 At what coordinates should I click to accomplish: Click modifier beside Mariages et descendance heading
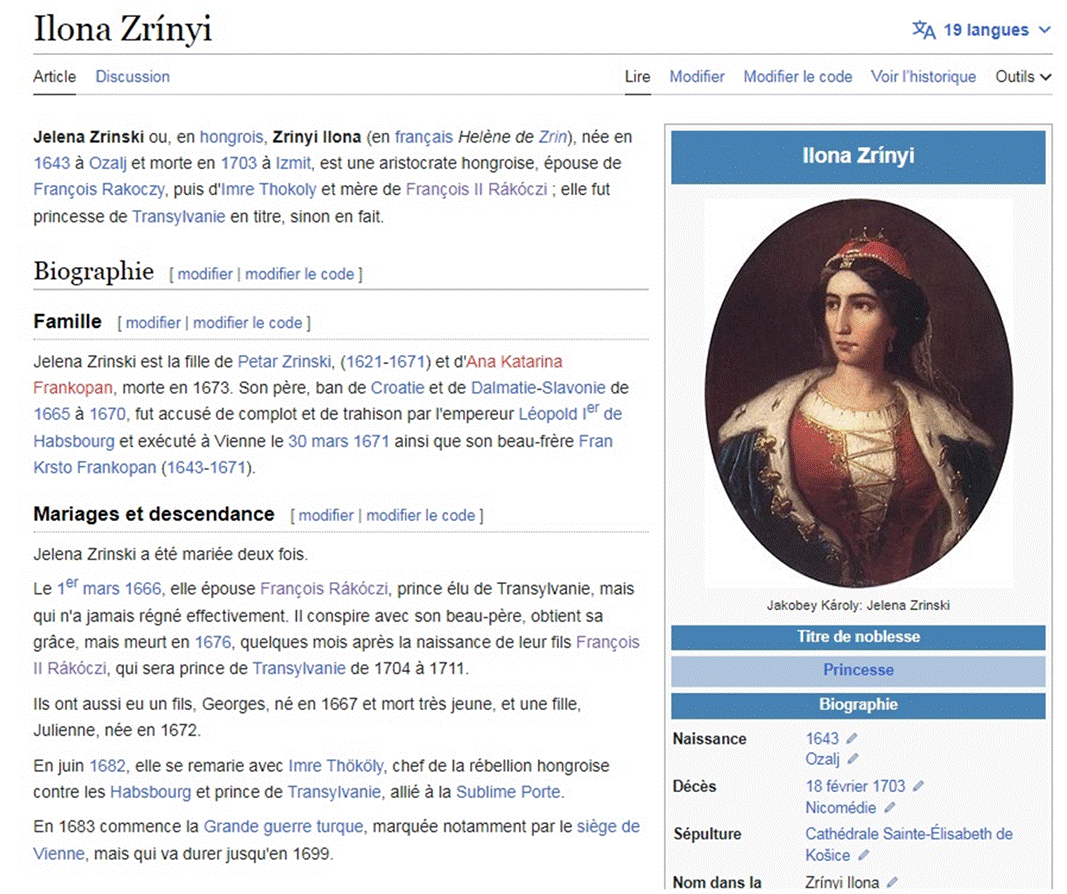click(326, 515)
